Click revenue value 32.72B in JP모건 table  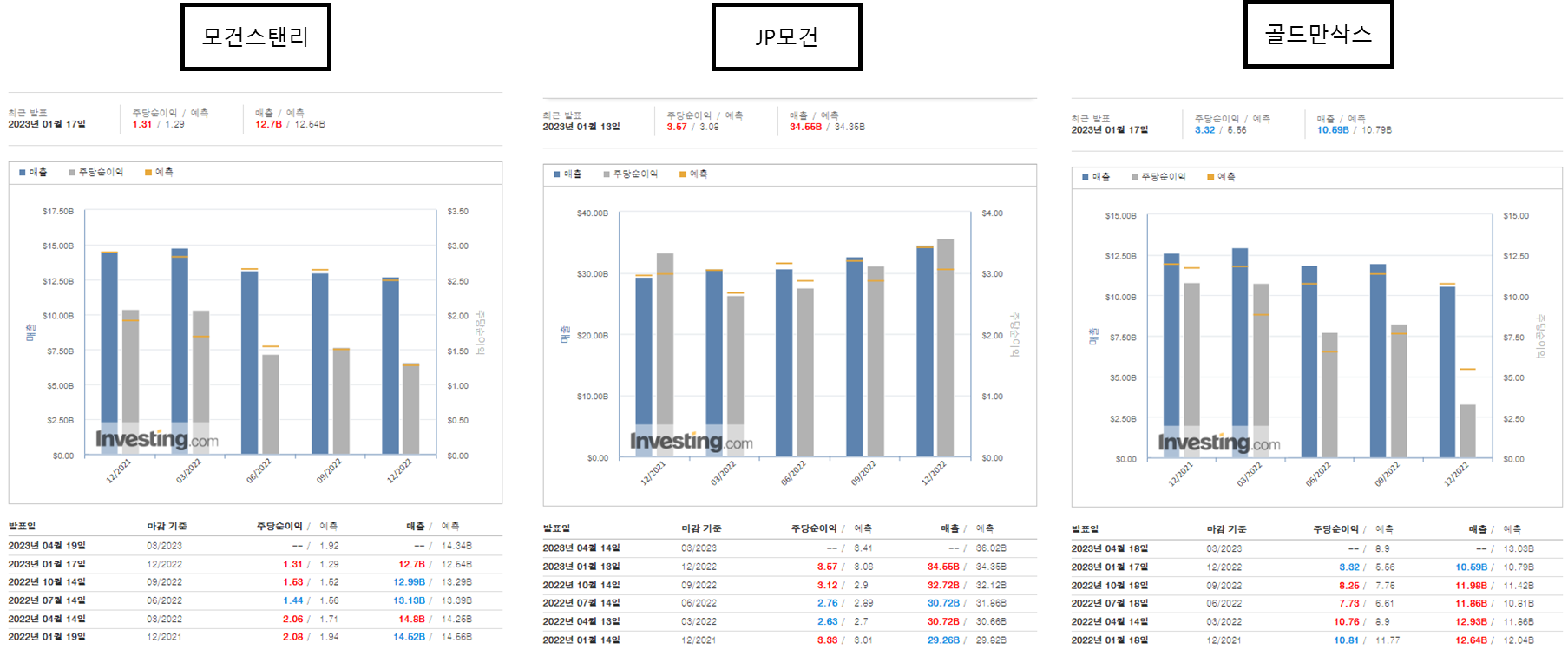[943, 585]
